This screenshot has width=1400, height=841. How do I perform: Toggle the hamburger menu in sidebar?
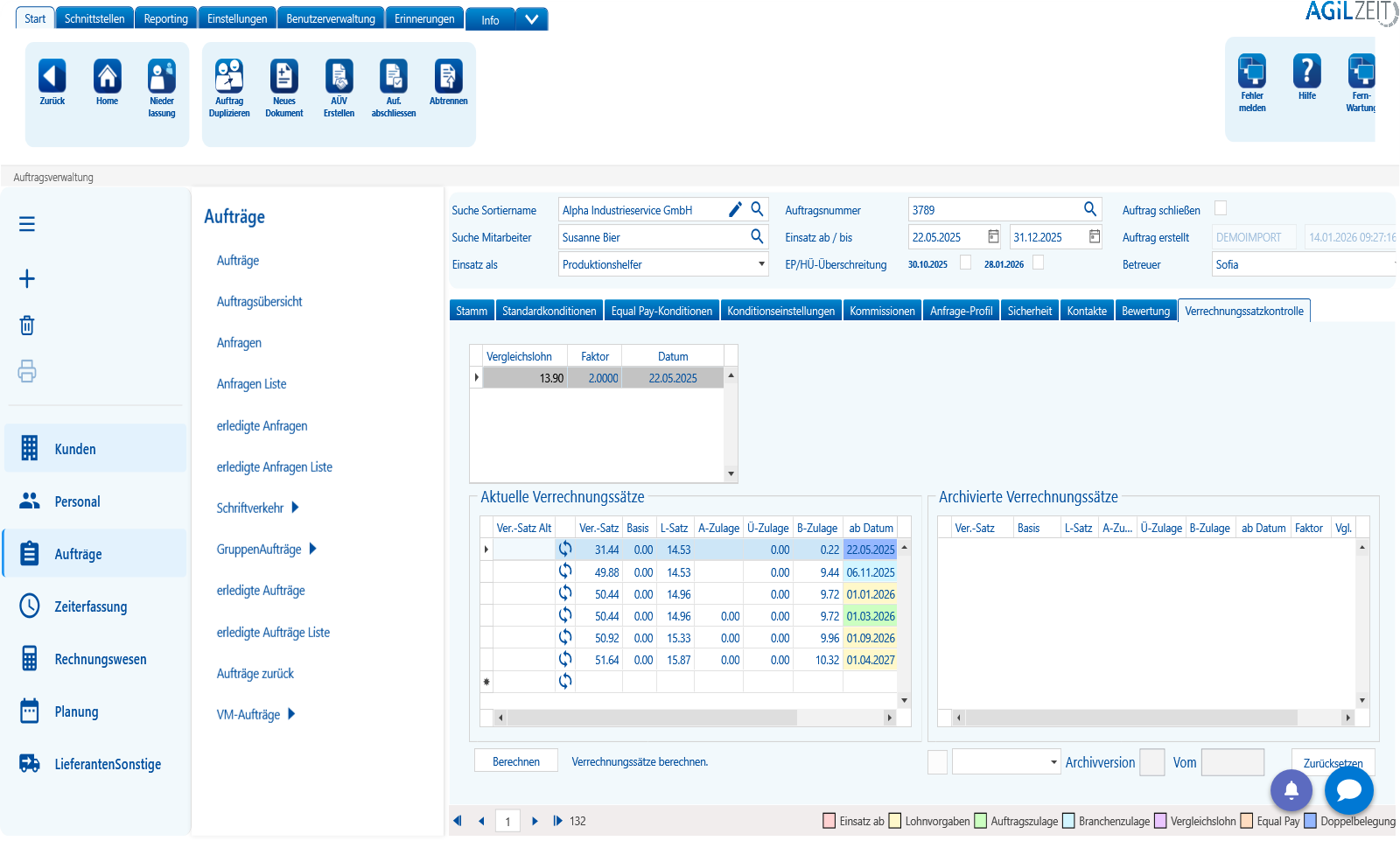27,224
